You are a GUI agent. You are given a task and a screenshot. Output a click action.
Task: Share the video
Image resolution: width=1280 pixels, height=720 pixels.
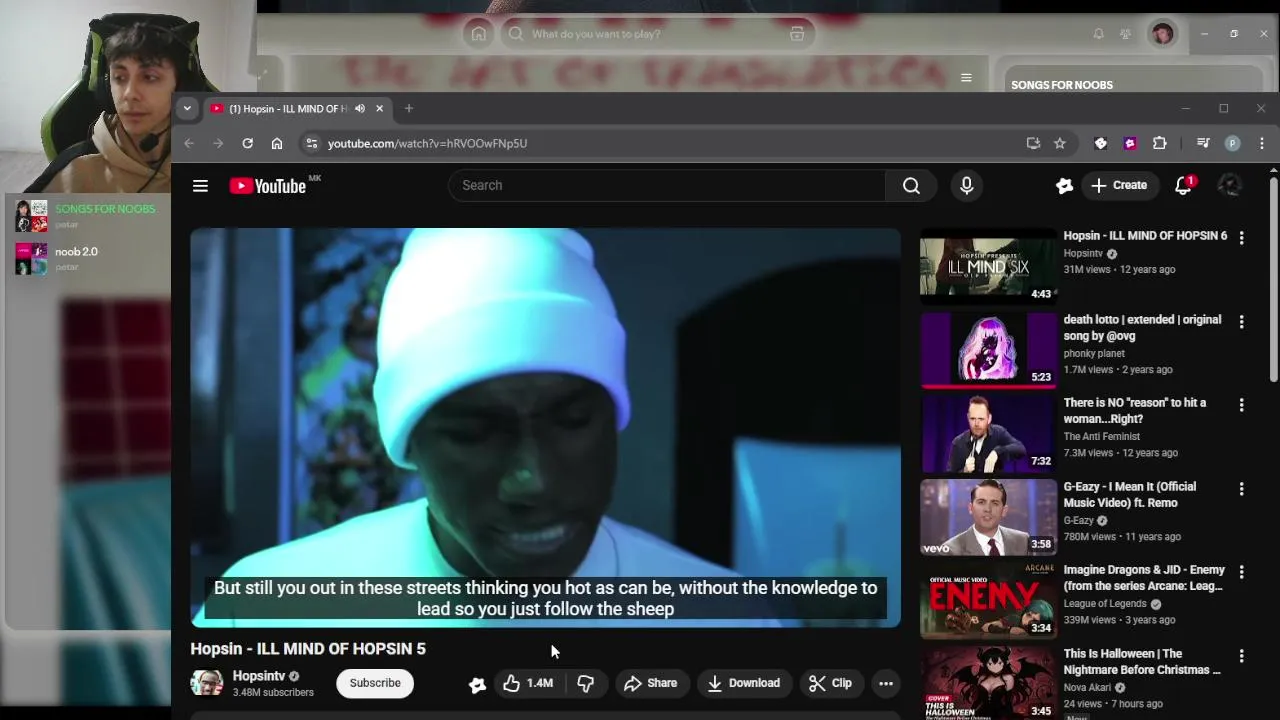[x=650, y=683]
